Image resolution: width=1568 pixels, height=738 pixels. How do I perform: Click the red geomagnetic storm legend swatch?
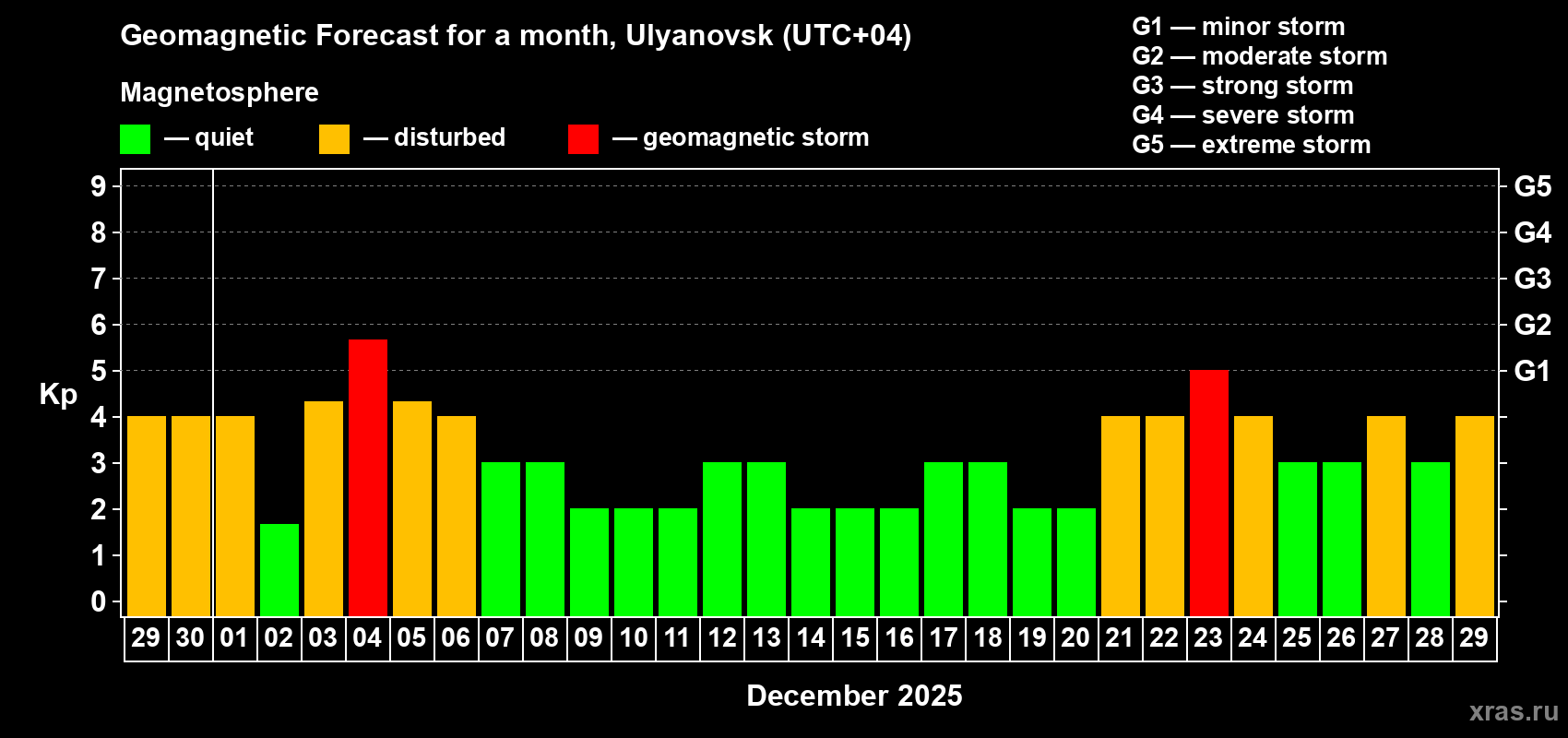[x=583, y=139]
